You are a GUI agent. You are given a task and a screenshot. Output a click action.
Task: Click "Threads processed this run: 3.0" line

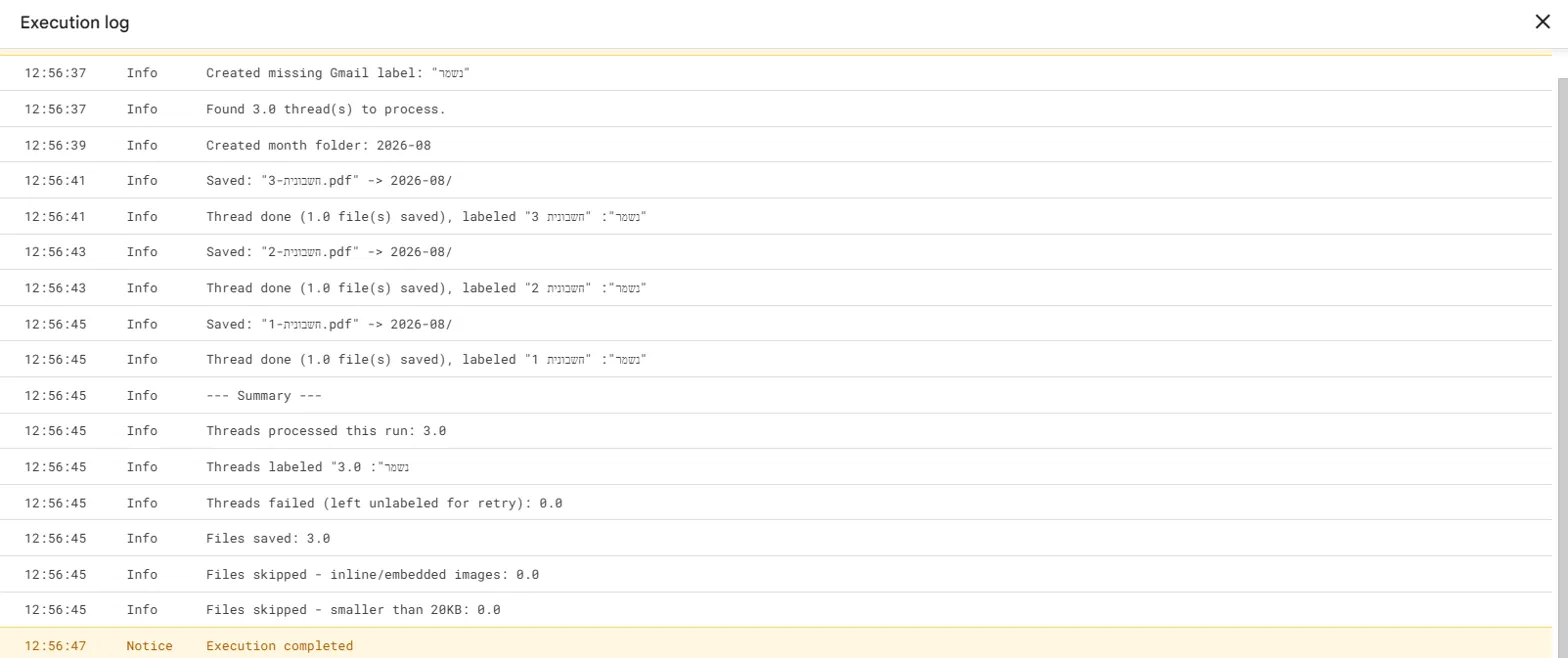tap(776, 431)
